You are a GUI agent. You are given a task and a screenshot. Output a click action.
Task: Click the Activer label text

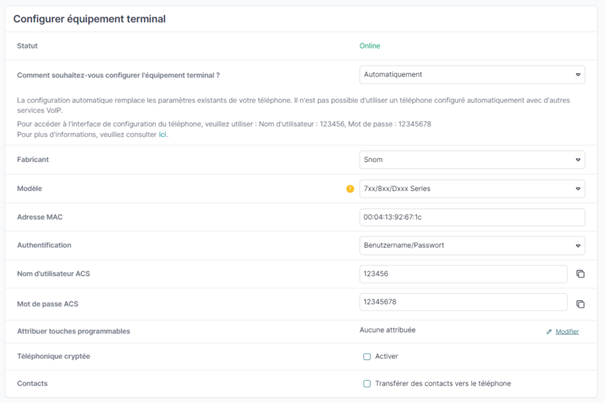click(x=386, y=356)
